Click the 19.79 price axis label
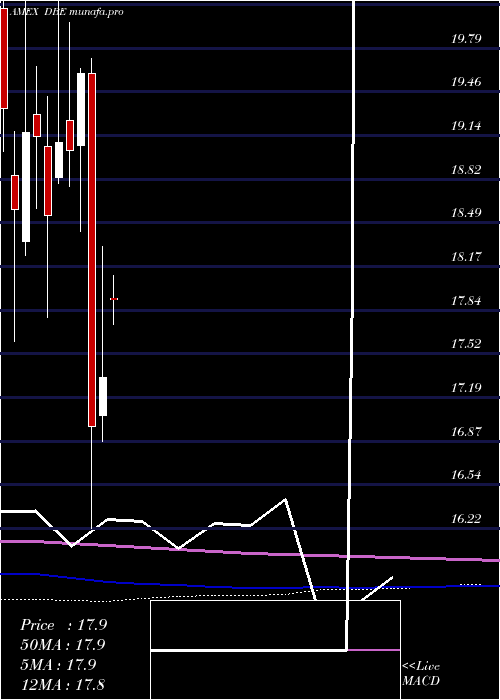Image resolution: width=500 pixels, height=700 pixels. tap(467, 38)
